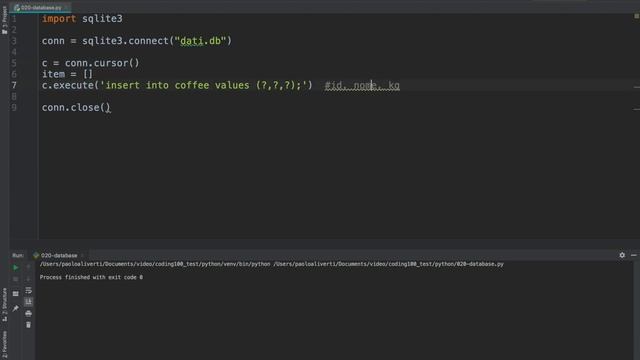
Task: Click the 'import sqlite3' line
Action: pyautogui.click(x=82, y=19)
